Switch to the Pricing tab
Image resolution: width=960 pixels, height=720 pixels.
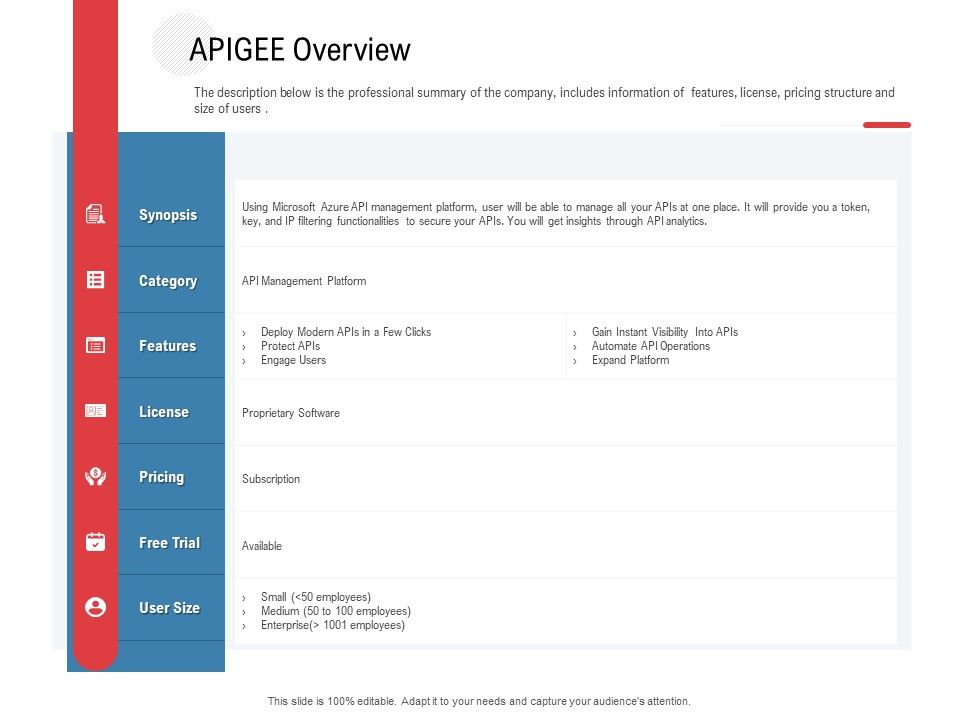point(162,477)
